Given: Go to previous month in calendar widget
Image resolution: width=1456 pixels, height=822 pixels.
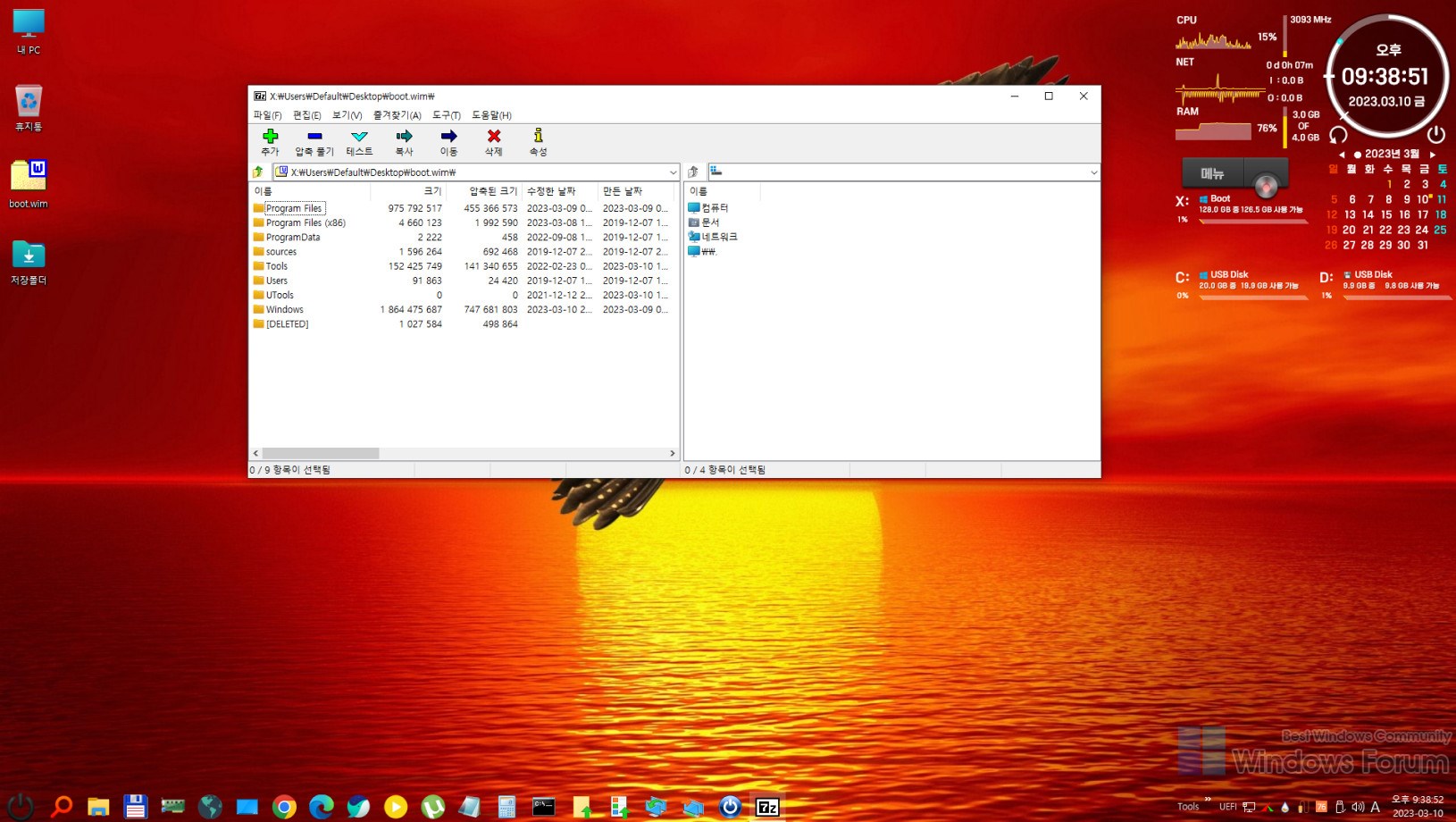Looking at the screenshot, I should coord(1342,155).
